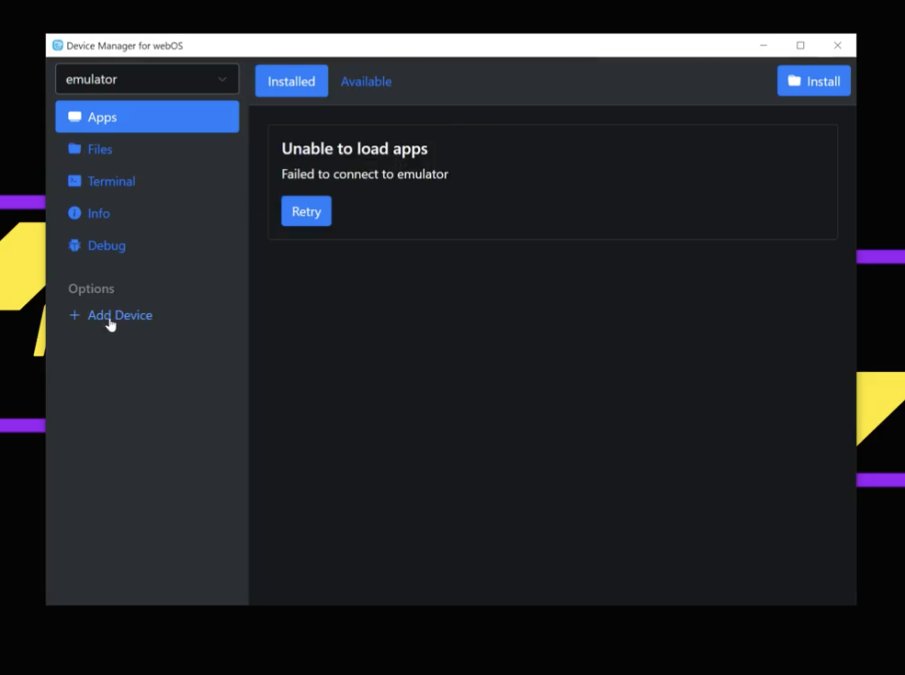Click the 'Unable to load apps' heading
Screen dimensions: 905x675
[354, 149]
